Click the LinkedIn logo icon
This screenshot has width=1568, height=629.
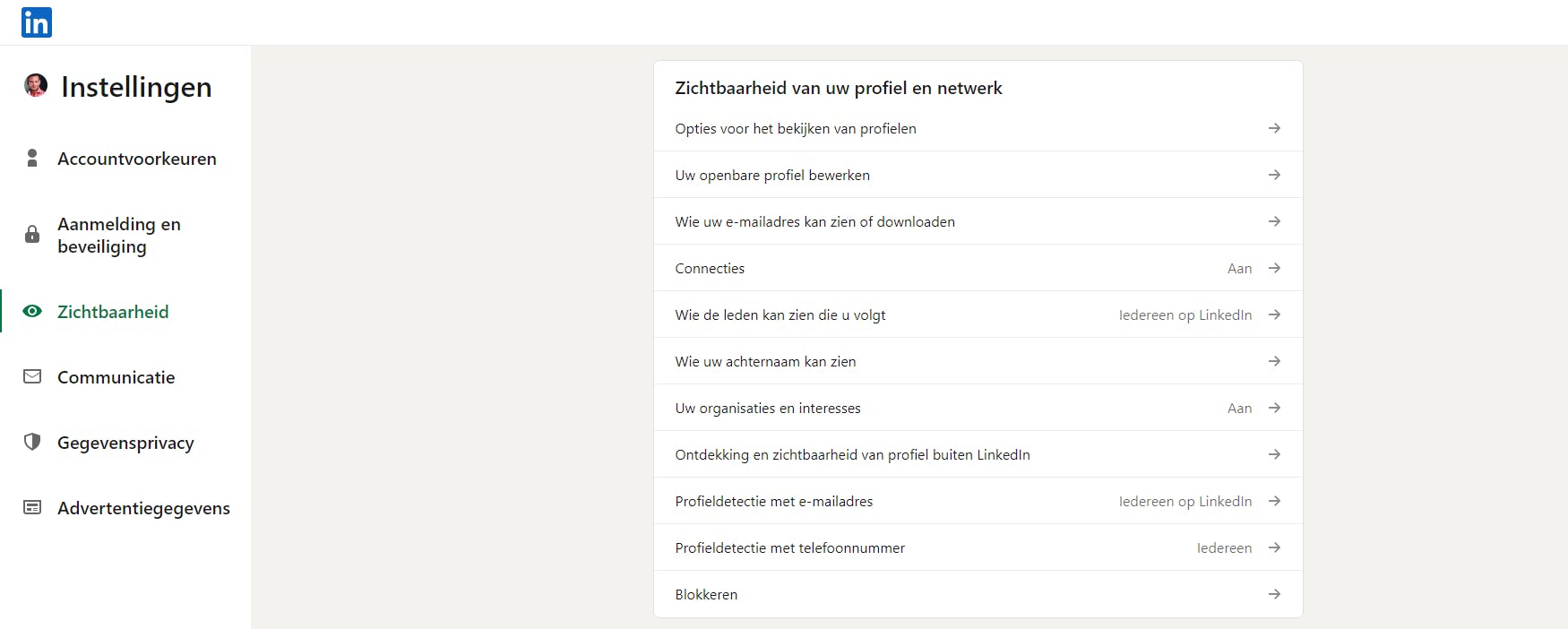coord(37,22)
